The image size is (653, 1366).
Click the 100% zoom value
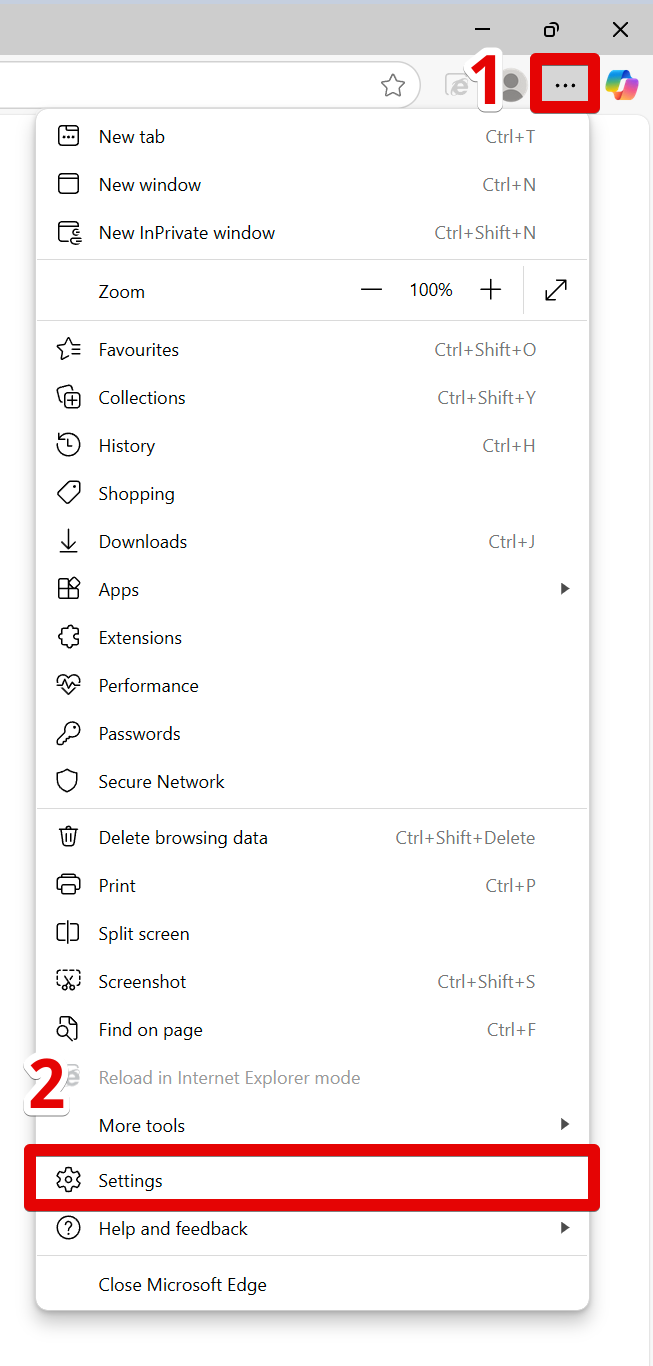431,290
